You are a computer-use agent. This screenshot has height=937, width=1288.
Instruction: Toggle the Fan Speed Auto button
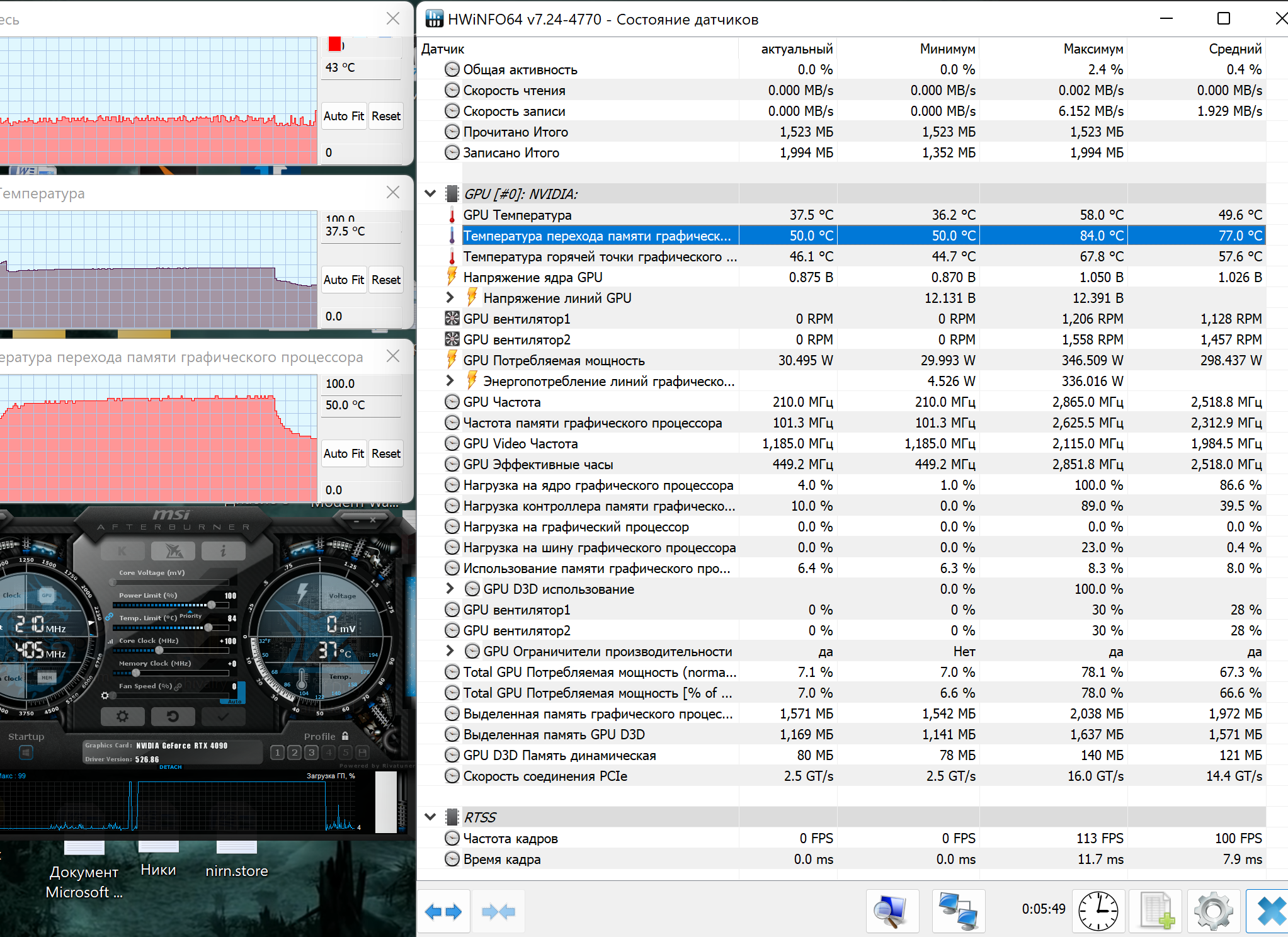click(234, 701)
